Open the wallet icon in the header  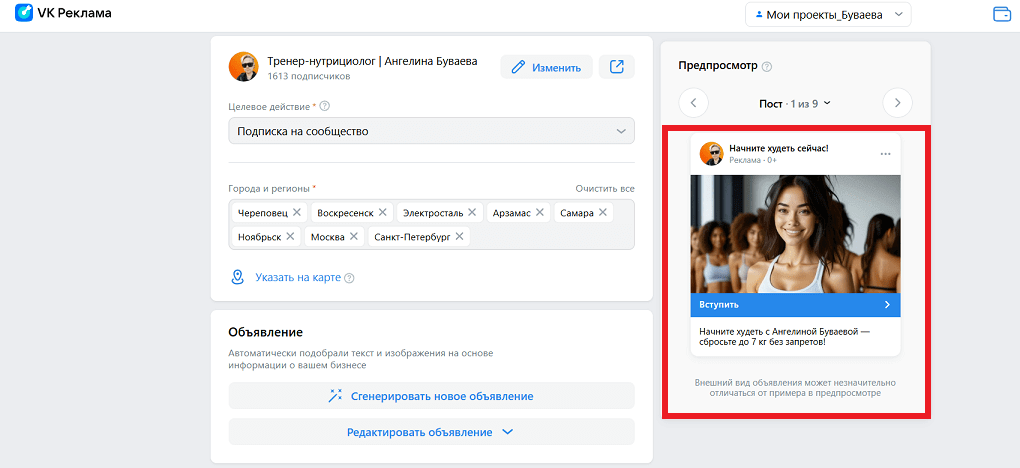click(1002, 14)
